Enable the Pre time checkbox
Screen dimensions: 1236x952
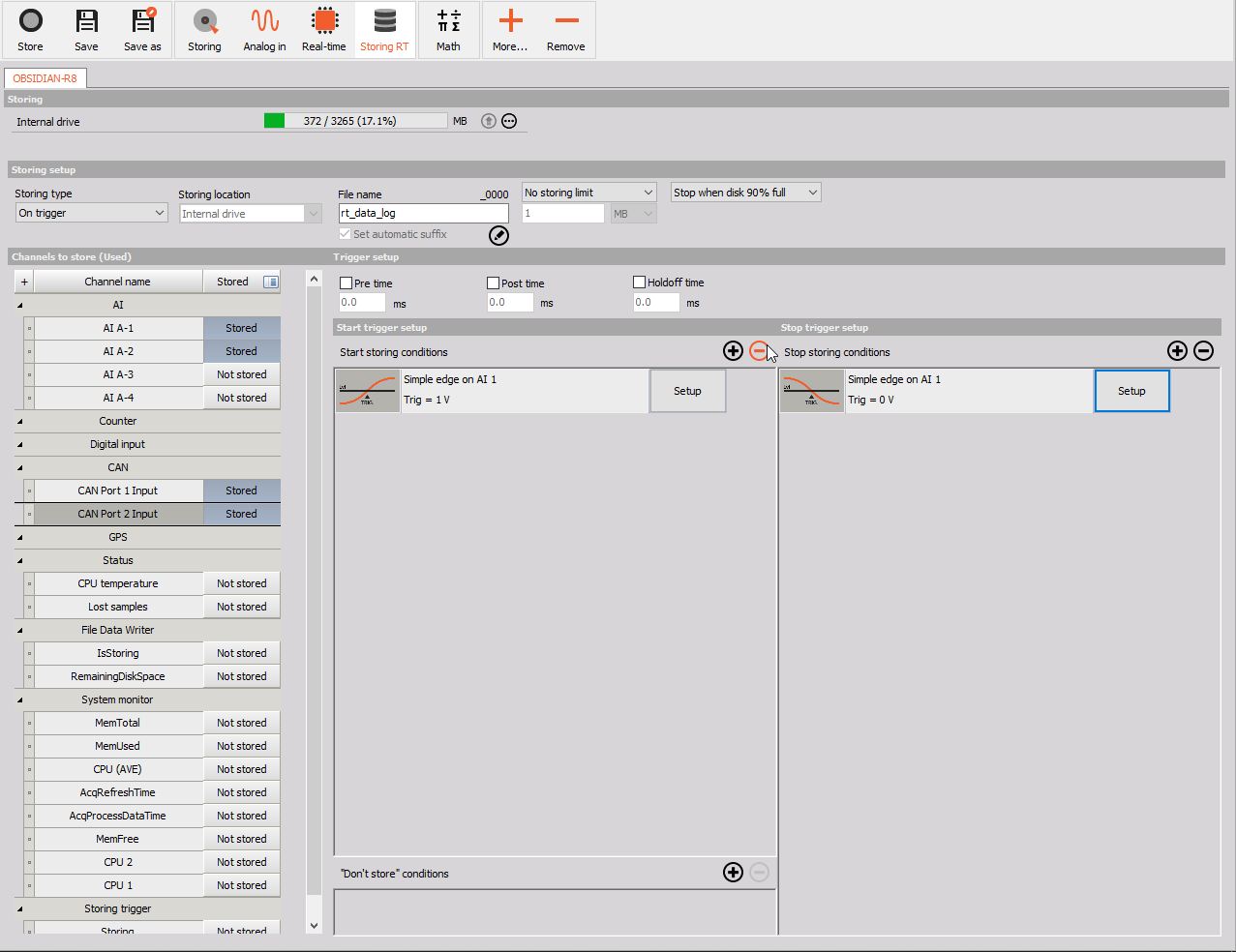(346, 283)
